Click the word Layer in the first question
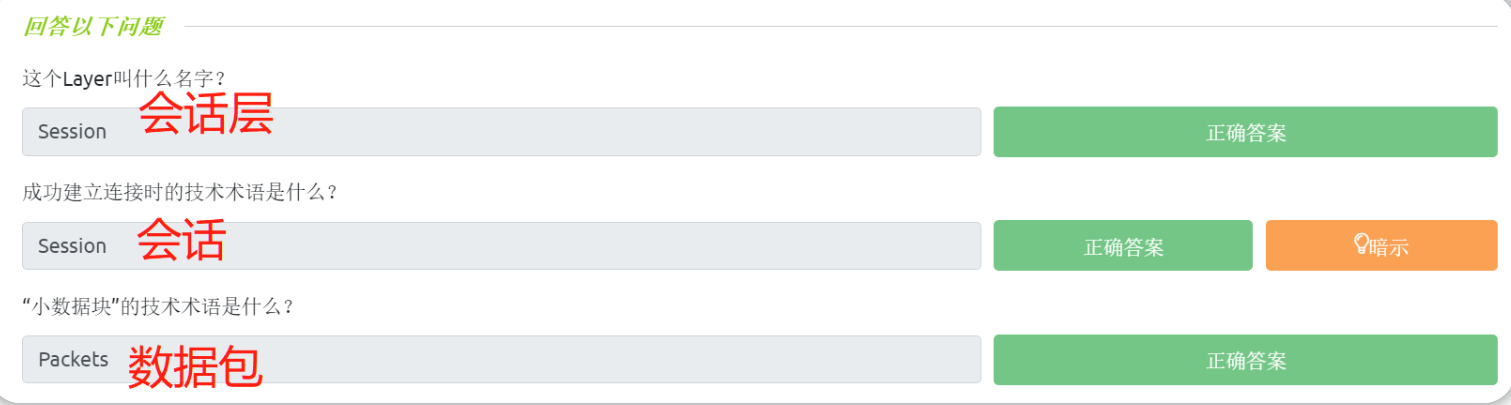This screenshot has width=1511, height=405. 88,79
